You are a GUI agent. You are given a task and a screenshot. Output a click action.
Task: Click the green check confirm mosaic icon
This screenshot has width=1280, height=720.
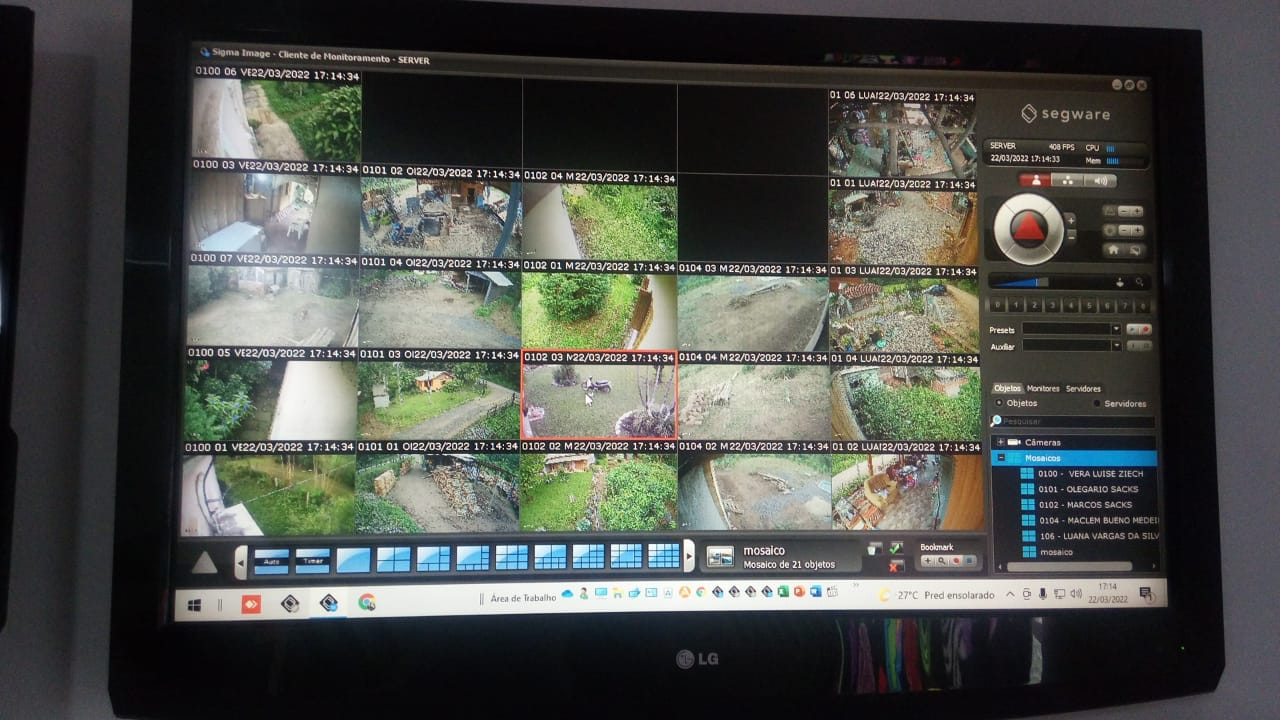point(896,548)
